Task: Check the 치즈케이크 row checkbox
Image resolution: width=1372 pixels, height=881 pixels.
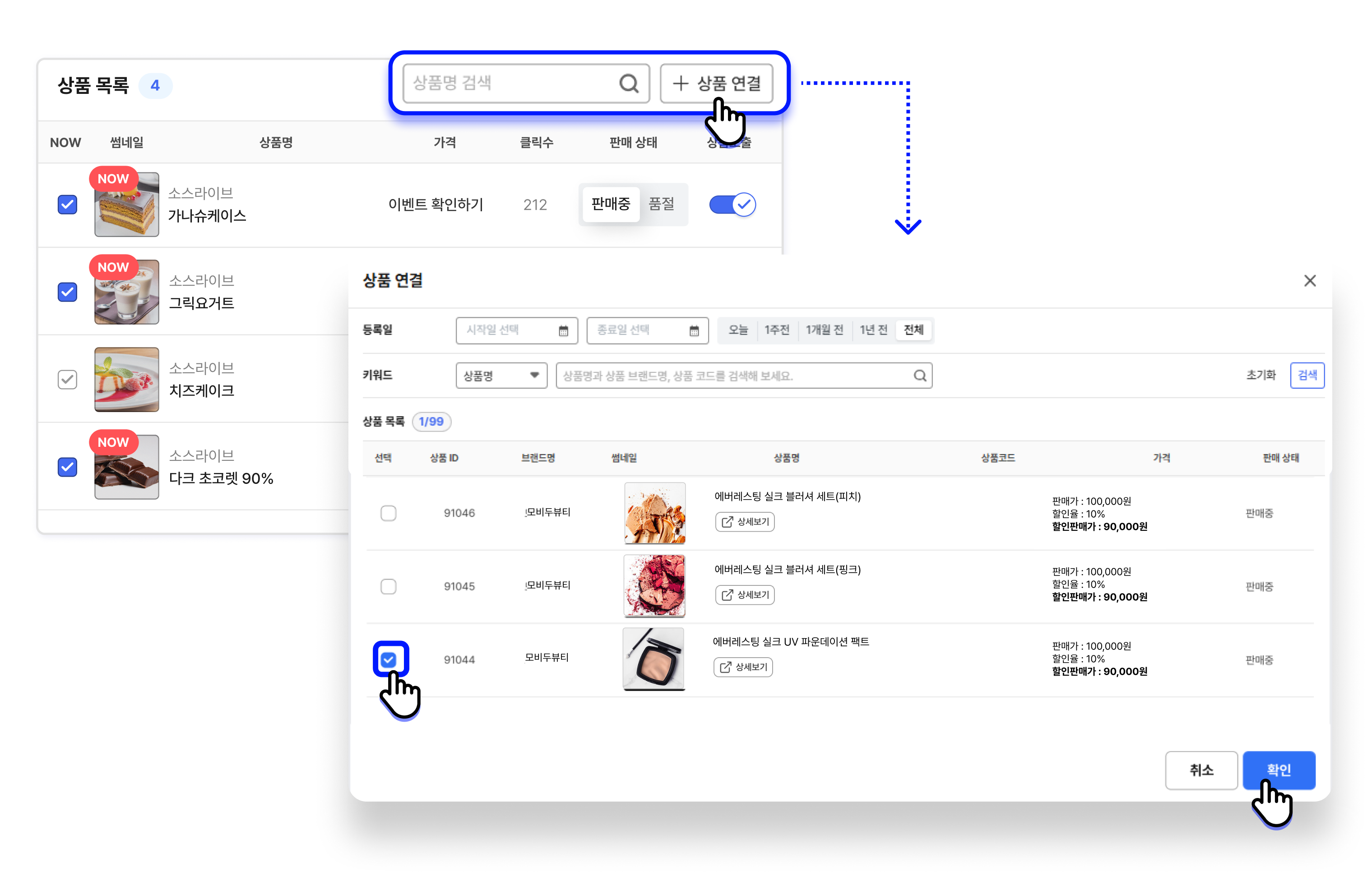Action: 68,379
